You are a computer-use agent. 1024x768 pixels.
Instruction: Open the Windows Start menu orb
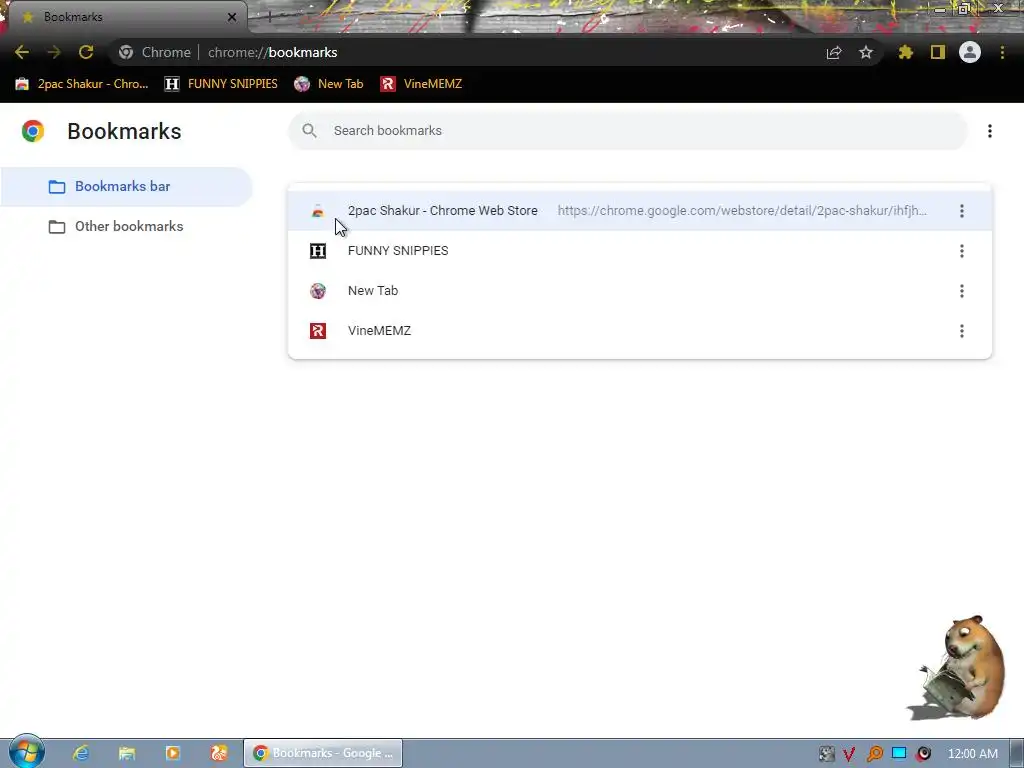[27, 752]
